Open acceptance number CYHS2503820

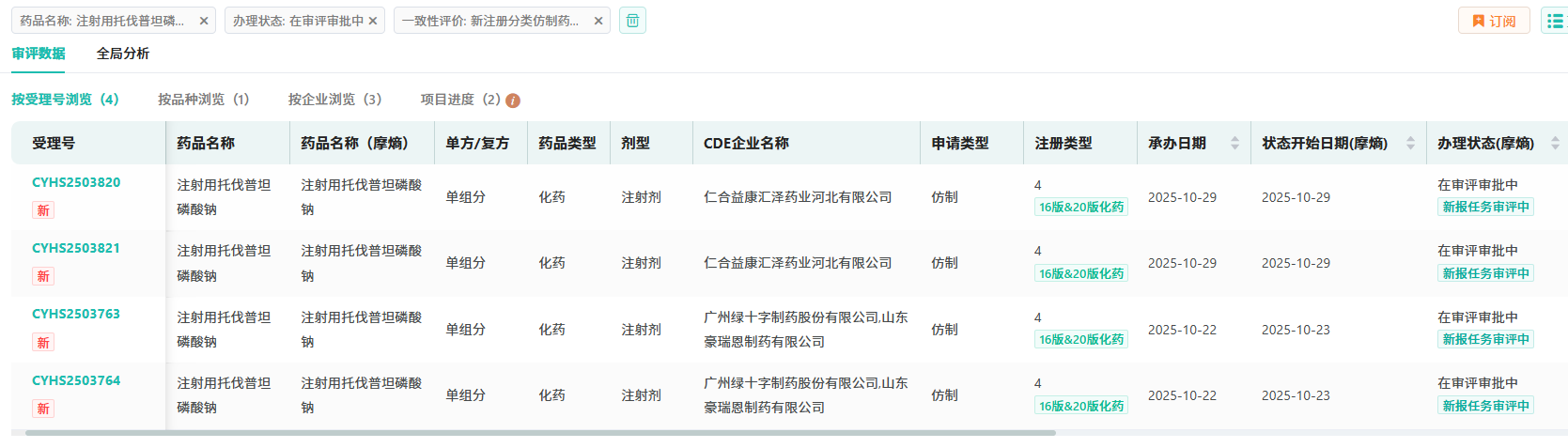point(76,182)
